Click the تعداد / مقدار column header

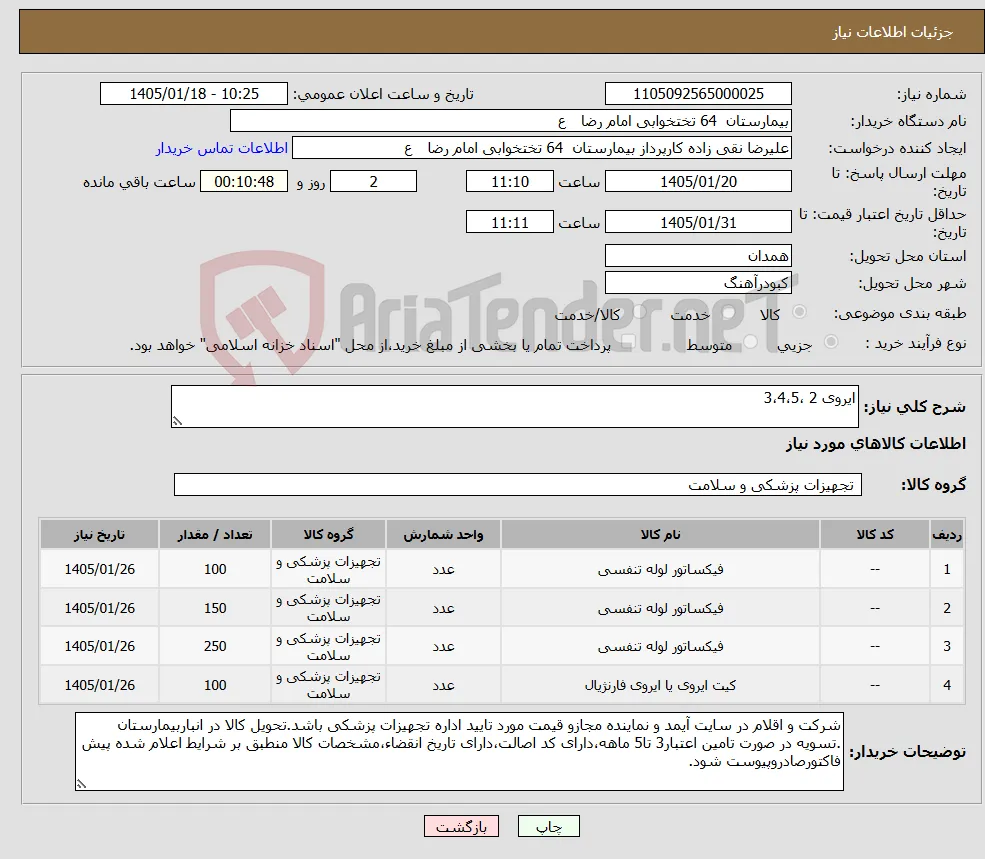[x=215, y=534]
